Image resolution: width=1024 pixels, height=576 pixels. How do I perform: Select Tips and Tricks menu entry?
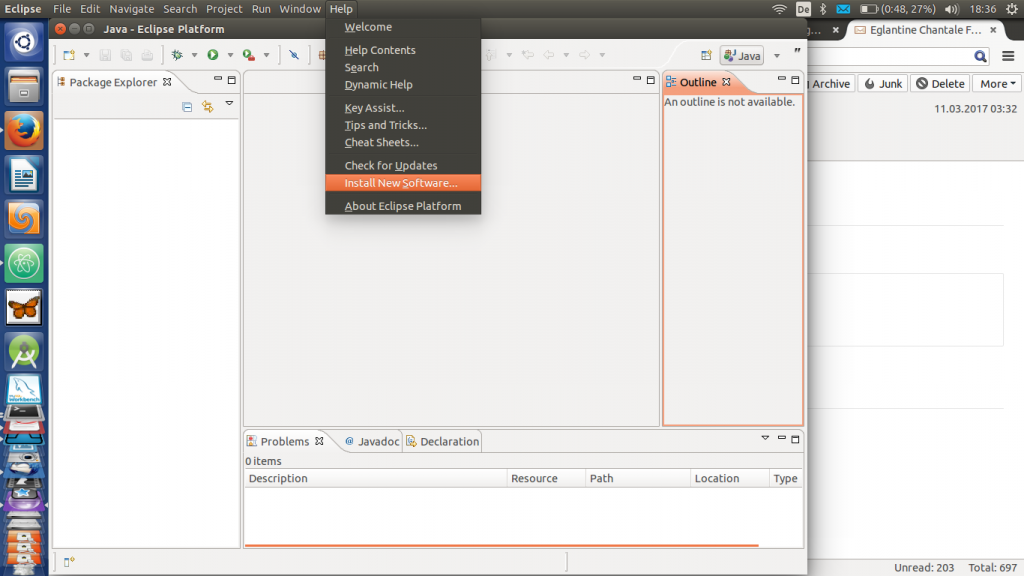pyautogui.click(x=403, y=125)
